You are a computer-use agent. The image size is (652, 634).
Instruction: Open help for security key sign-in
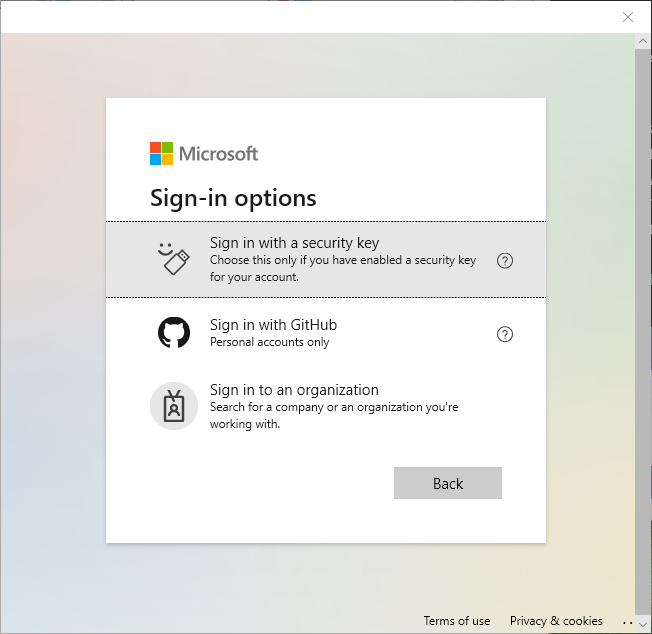pos(505,261)
